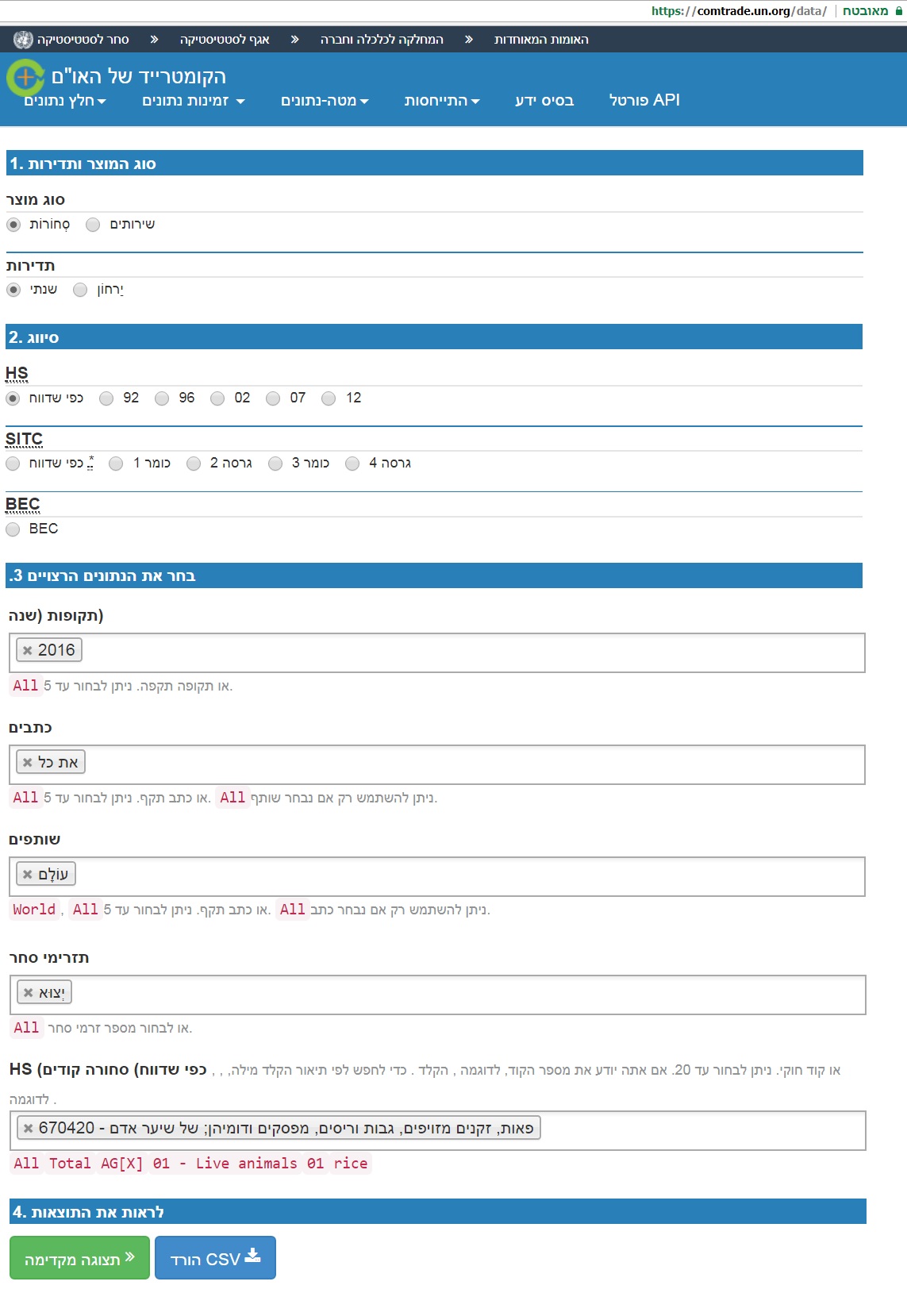
Task: Remove the 670420 commodity code tag
Action: pos(29,1129)
